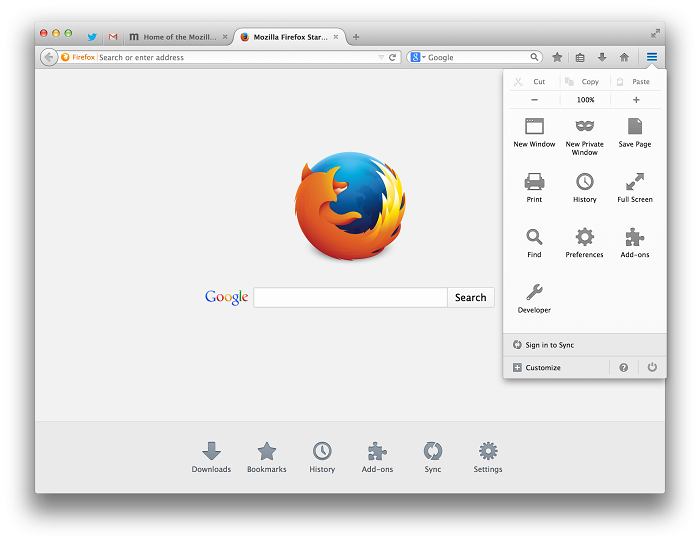The image size is (700, 542).
Task: Zoom in with the plus button
Action: pos(636,100)
